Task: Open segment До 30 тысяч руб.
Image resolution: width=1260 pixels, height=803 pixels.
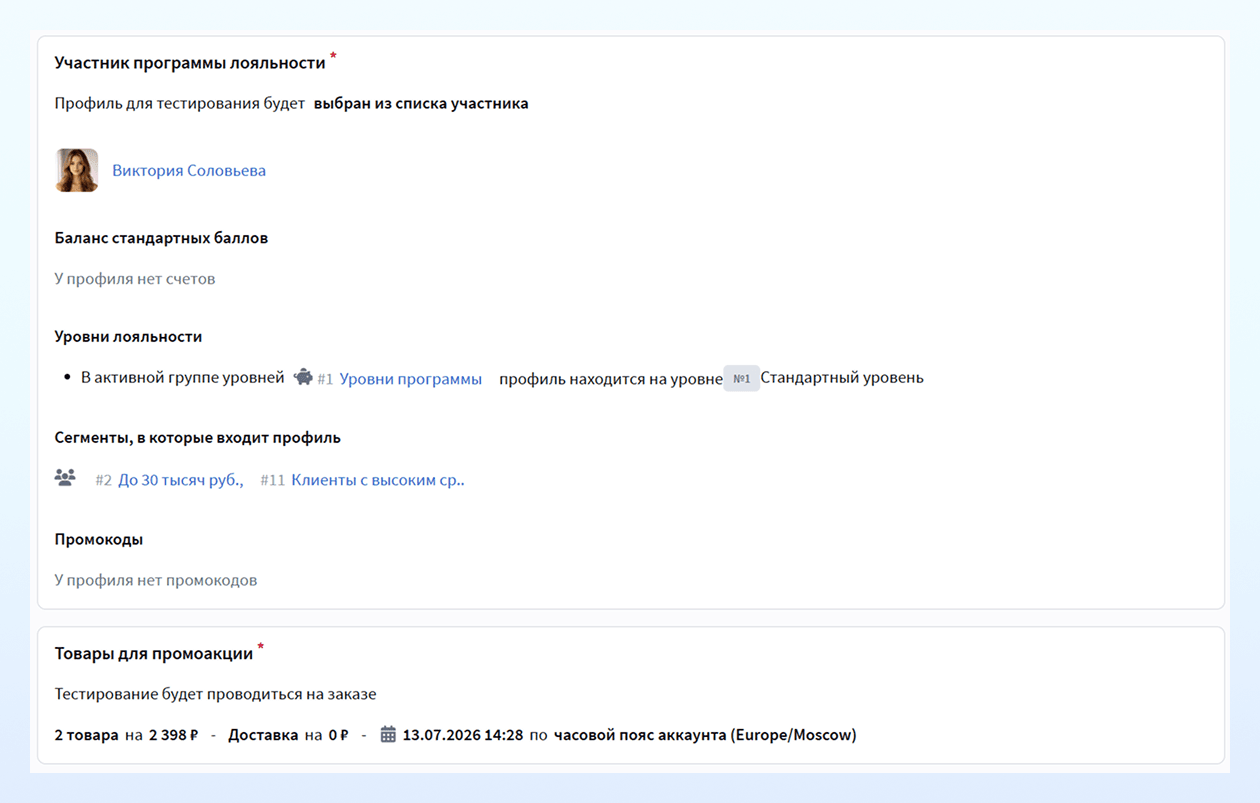Action: click(181, 480)
